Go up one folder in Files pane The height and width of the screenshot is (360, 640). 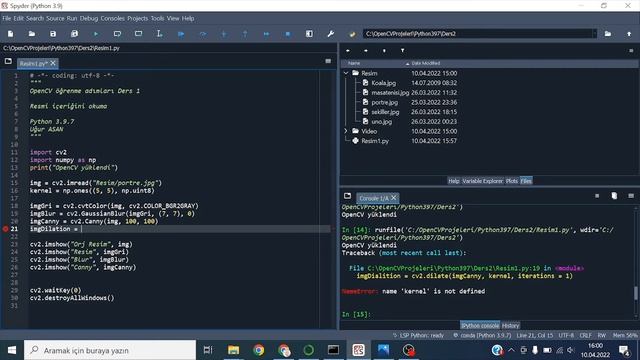click(384, 51)
